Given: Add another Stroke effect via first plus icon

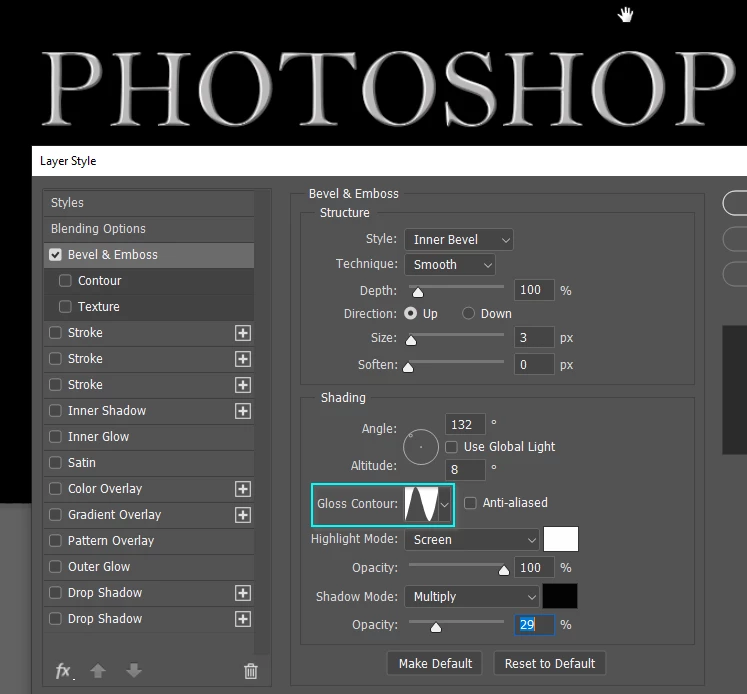Looking at the screenshot, I should coord(243,333).
